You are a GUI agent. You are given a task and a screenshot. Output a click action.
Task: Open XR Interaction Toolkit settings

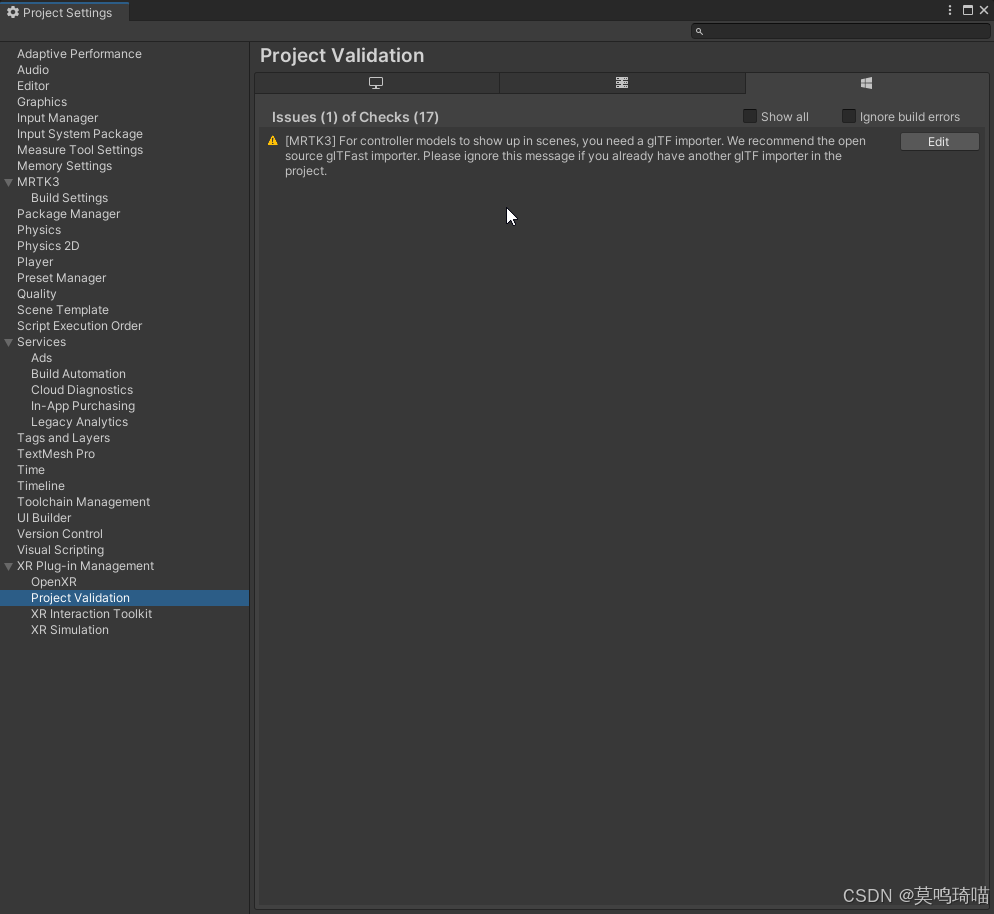pos(91,614)
